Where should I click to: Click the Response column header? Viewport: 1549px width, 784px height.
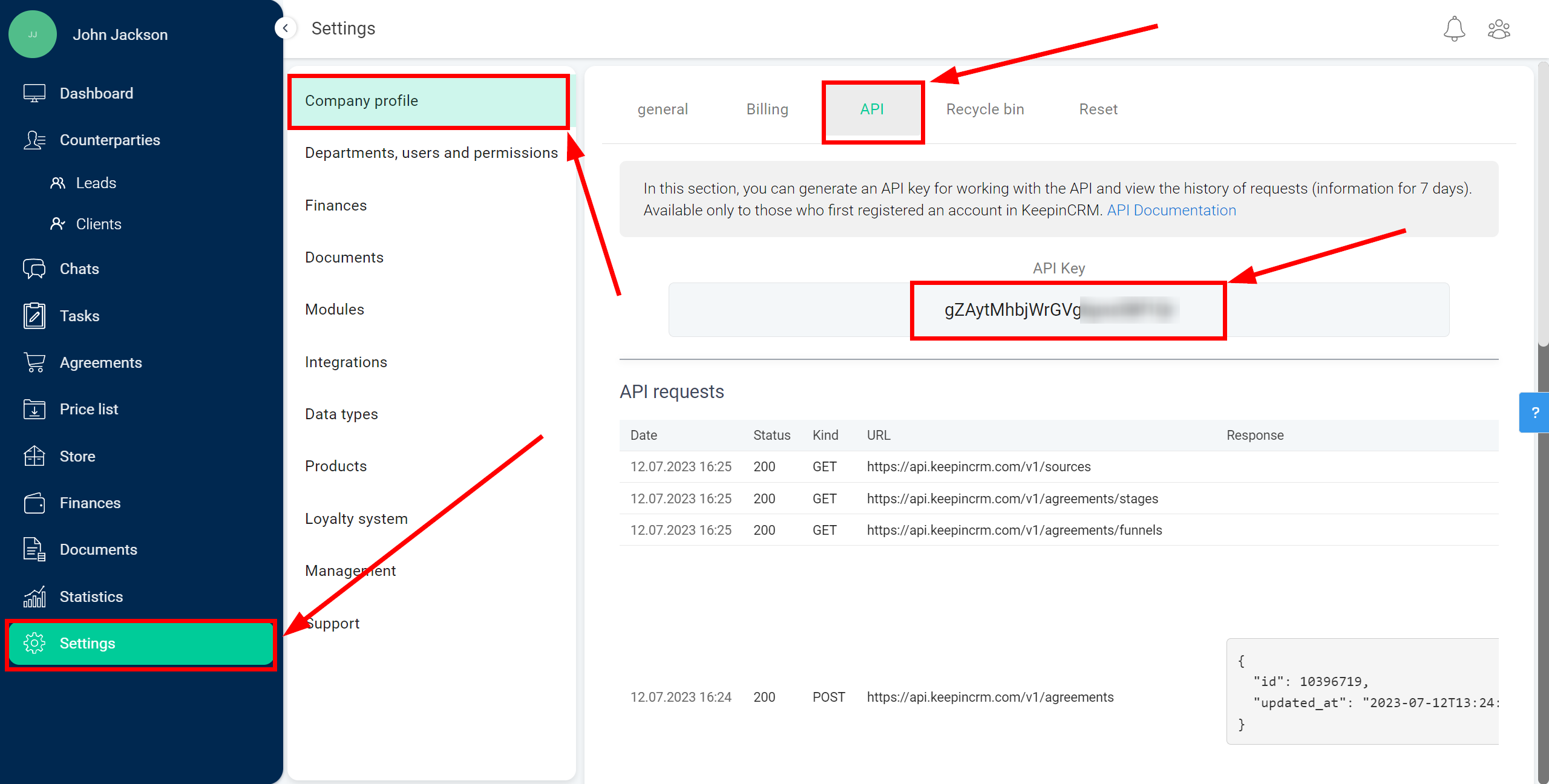click(x=1255, y=435)
